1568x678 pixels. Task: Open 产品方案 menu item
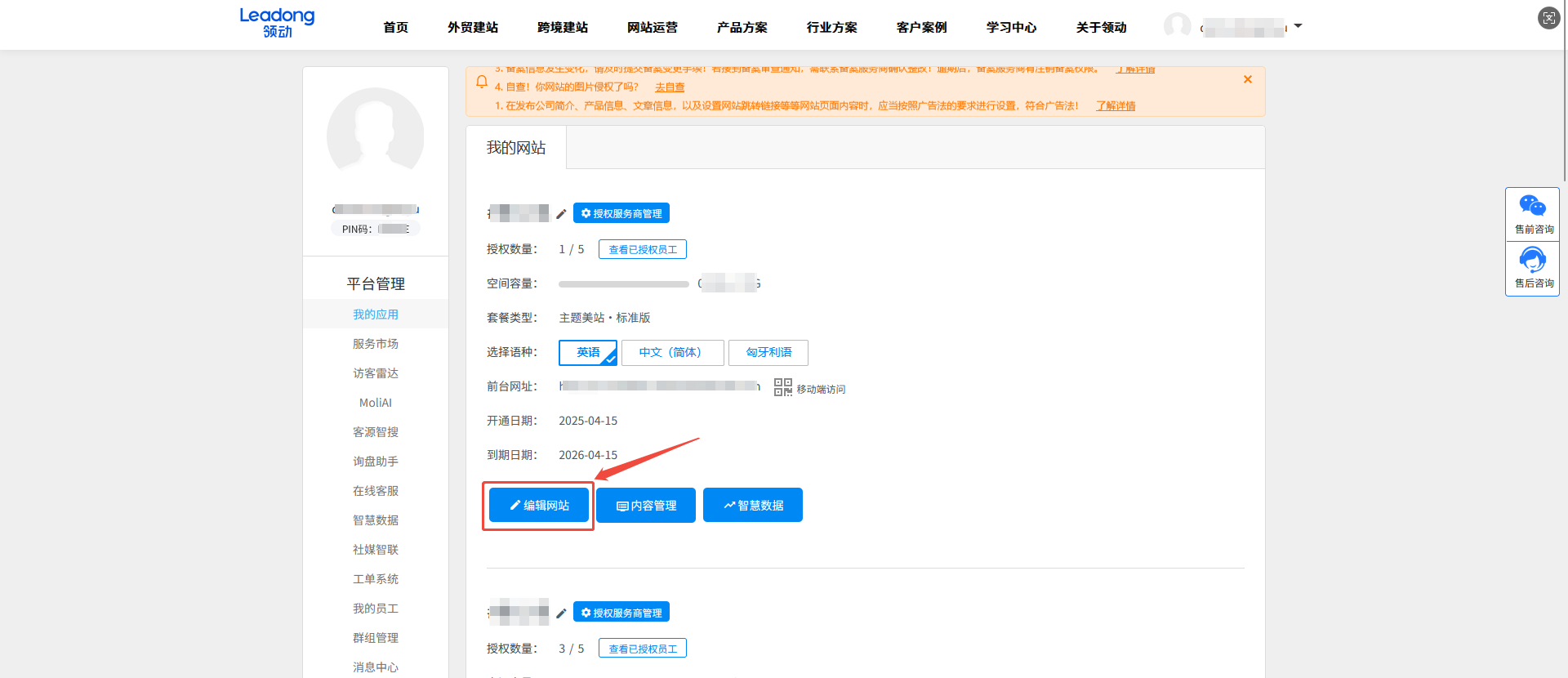tap(742, 27)
